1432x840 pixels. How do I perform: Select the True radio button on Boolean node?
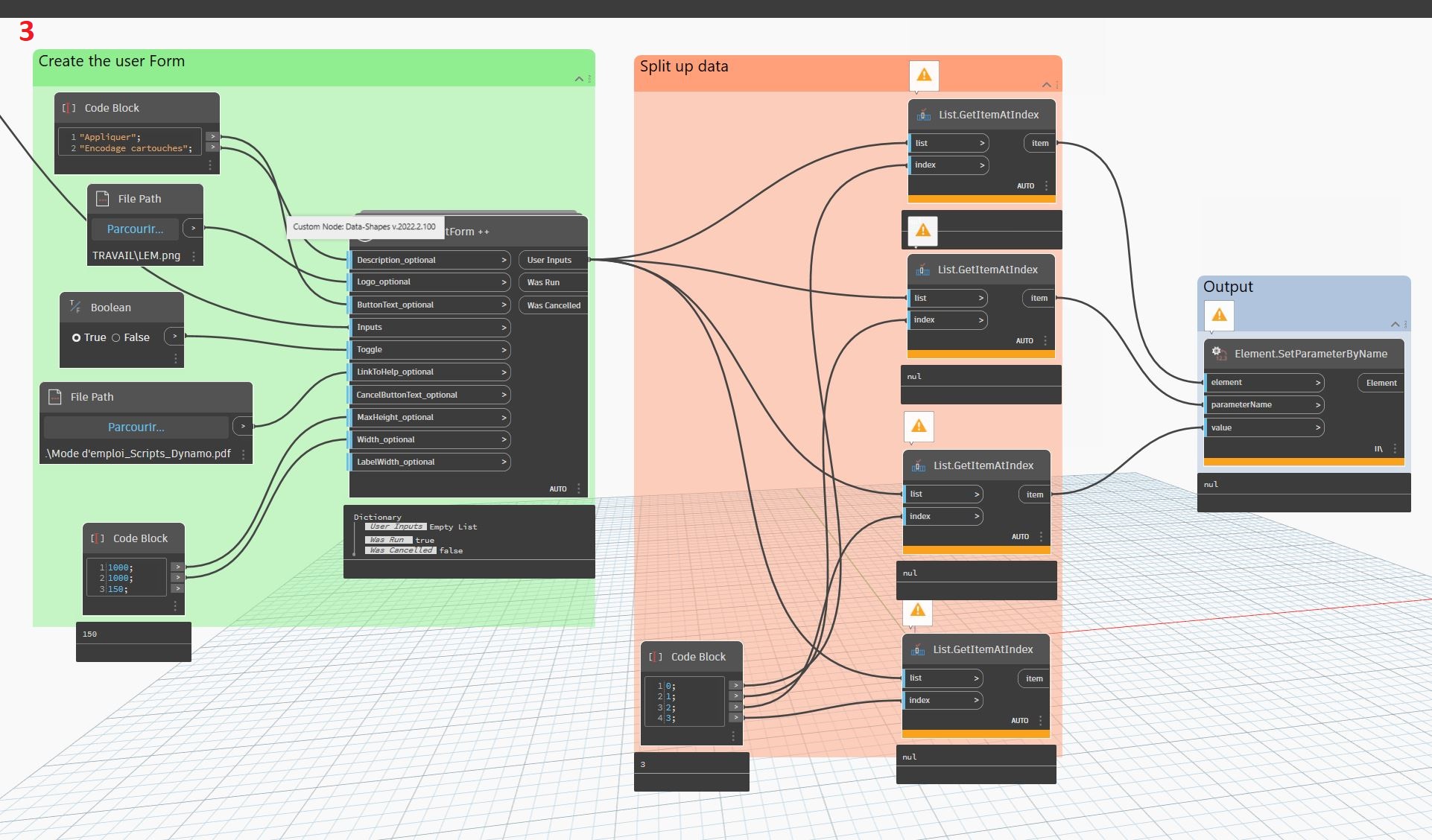pos(76,337)
